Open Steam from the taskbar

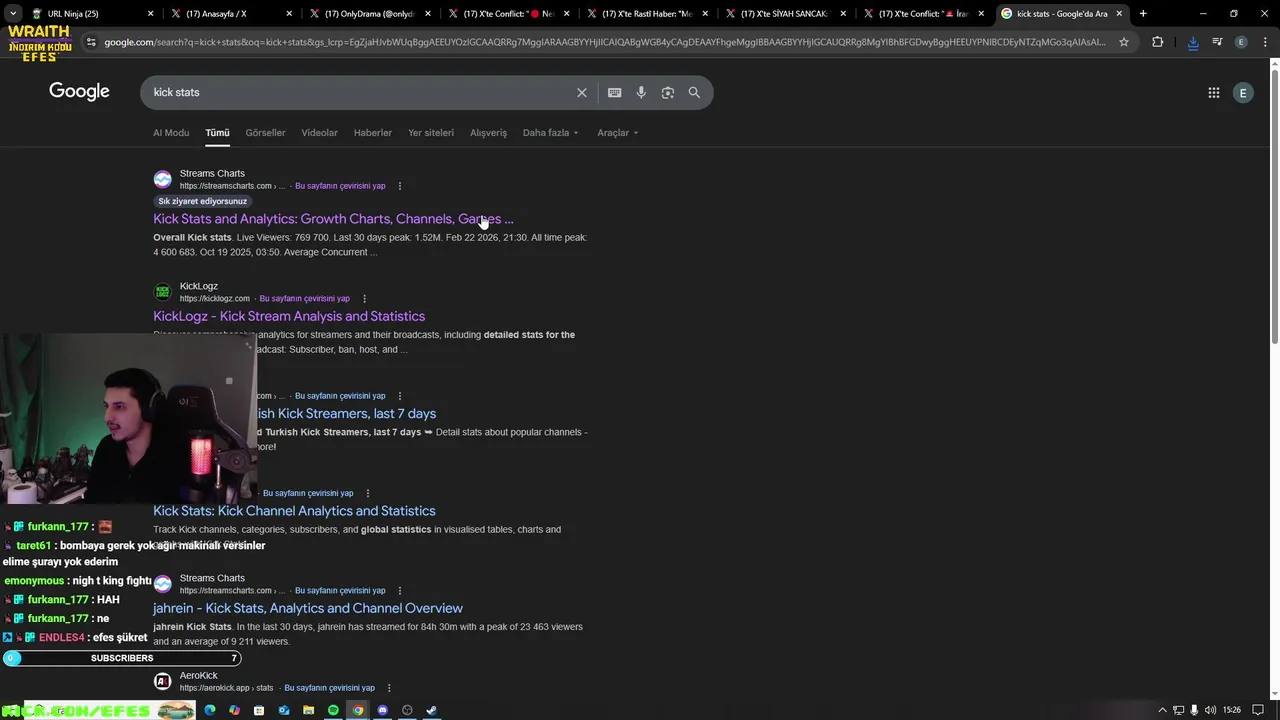coord(431,710)
